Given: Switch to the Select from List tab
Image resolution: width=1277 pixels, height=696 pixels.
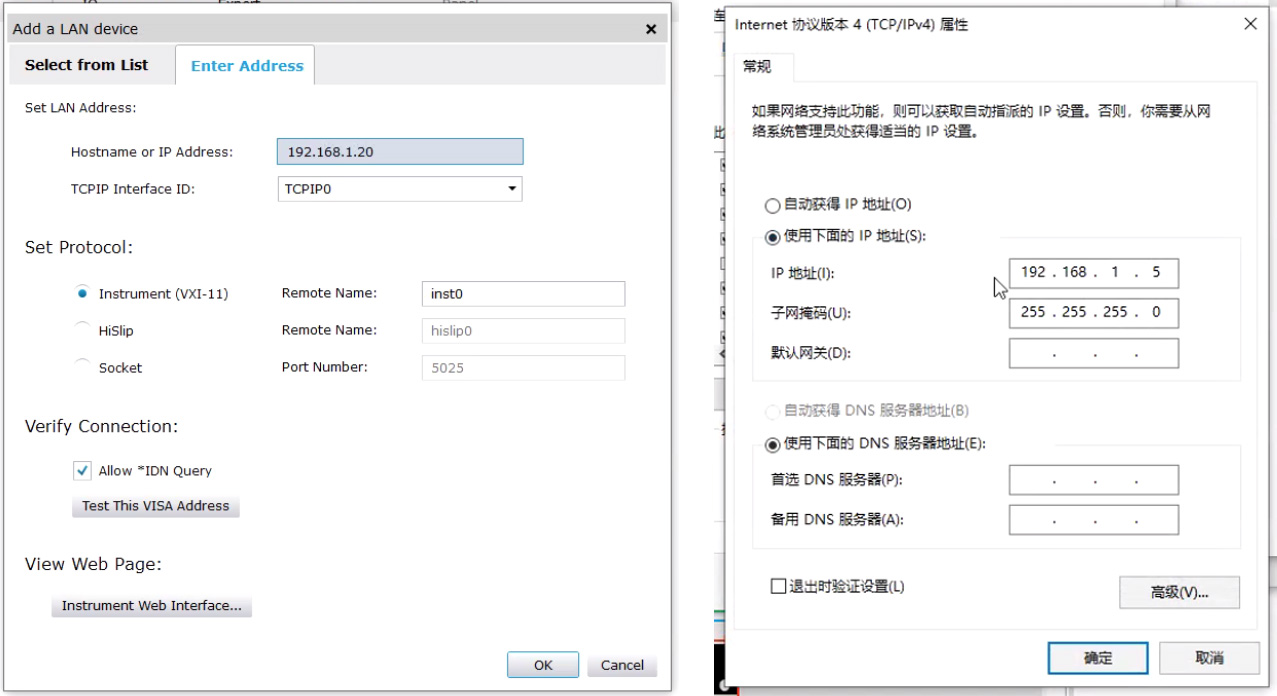Looking at the screenshot, I should [86, 65].
